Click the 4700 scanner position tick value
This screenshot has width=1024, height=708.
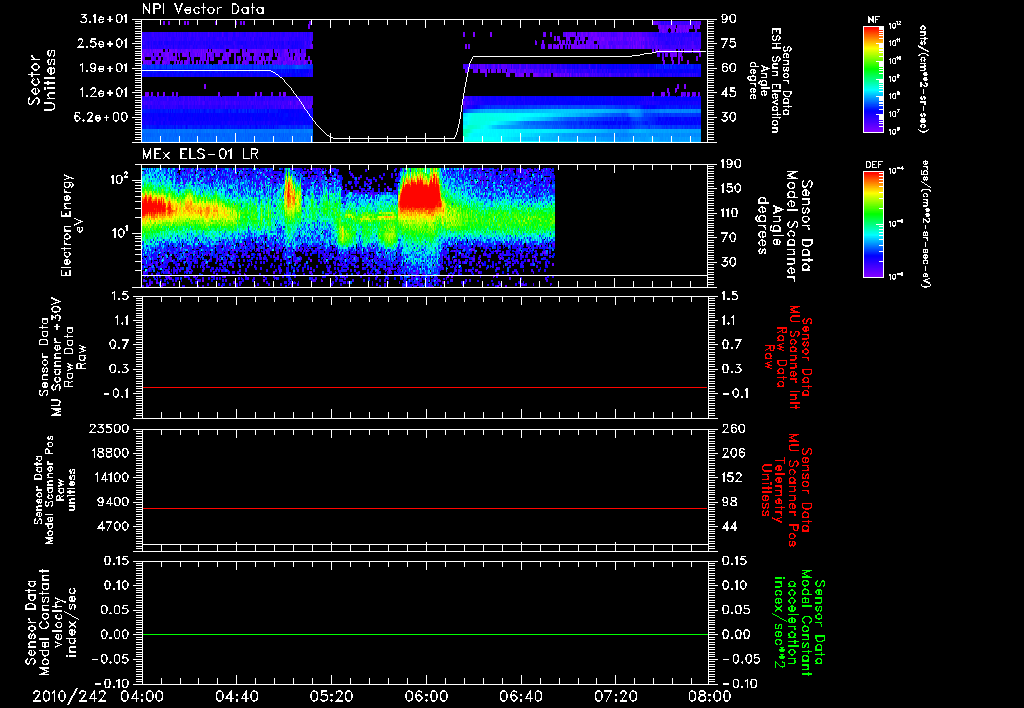coord(112,526)
